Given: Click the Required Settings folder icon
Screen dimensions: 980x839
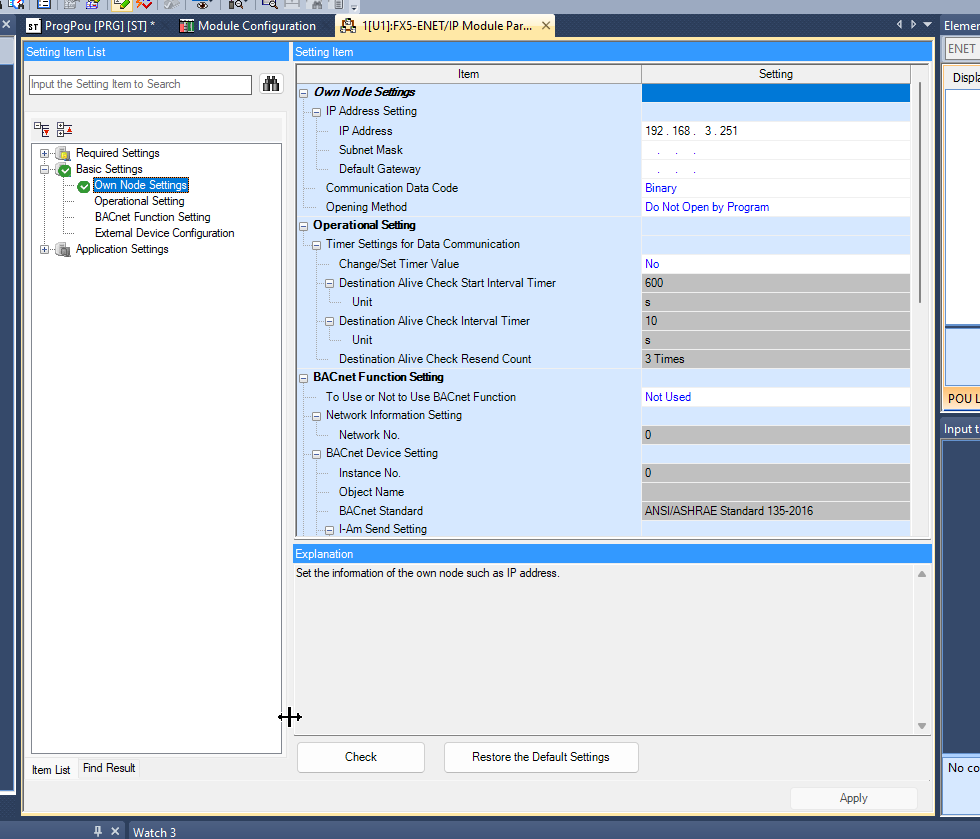Looking at the screenshot, I should pos(64,154).
